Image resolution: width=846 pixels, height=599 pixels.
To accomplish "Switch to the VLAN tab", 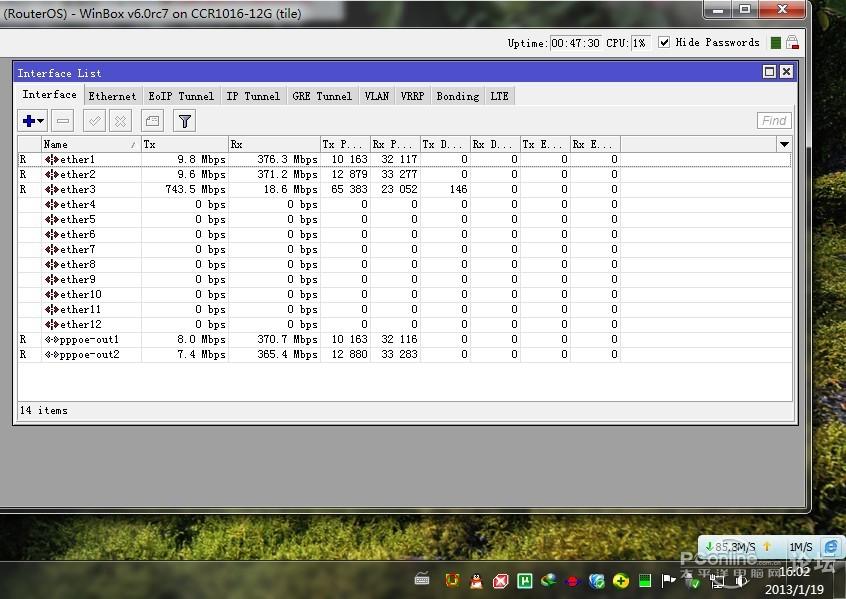I will tap(377, 96).
